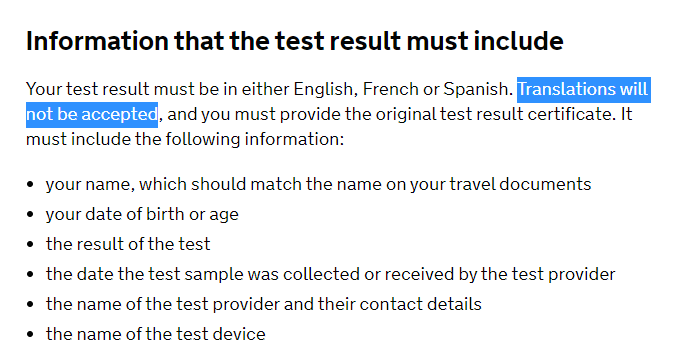
Task: Click the highlighted text 'Translations will'
Action: pos(582,89)
